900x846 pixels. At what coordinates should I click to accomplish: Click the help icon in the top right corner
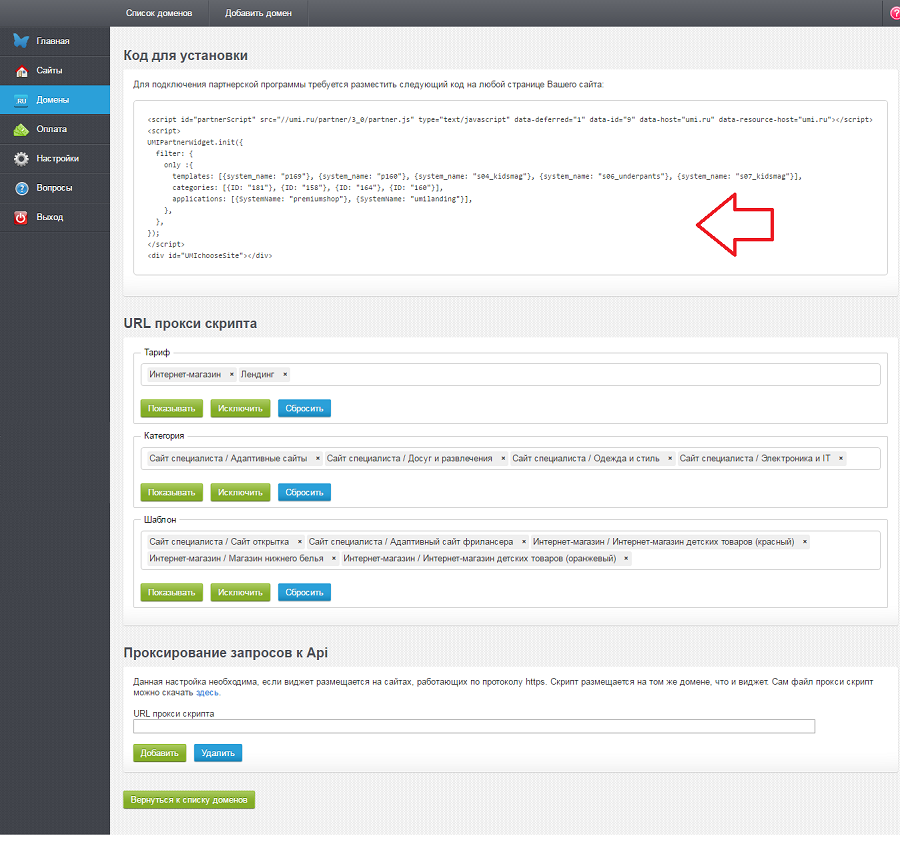[x=895, y=13]
